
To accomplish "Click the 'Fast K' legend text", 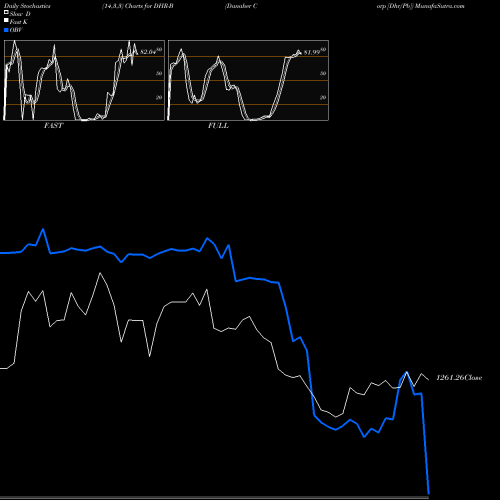I will pos(19,22).
